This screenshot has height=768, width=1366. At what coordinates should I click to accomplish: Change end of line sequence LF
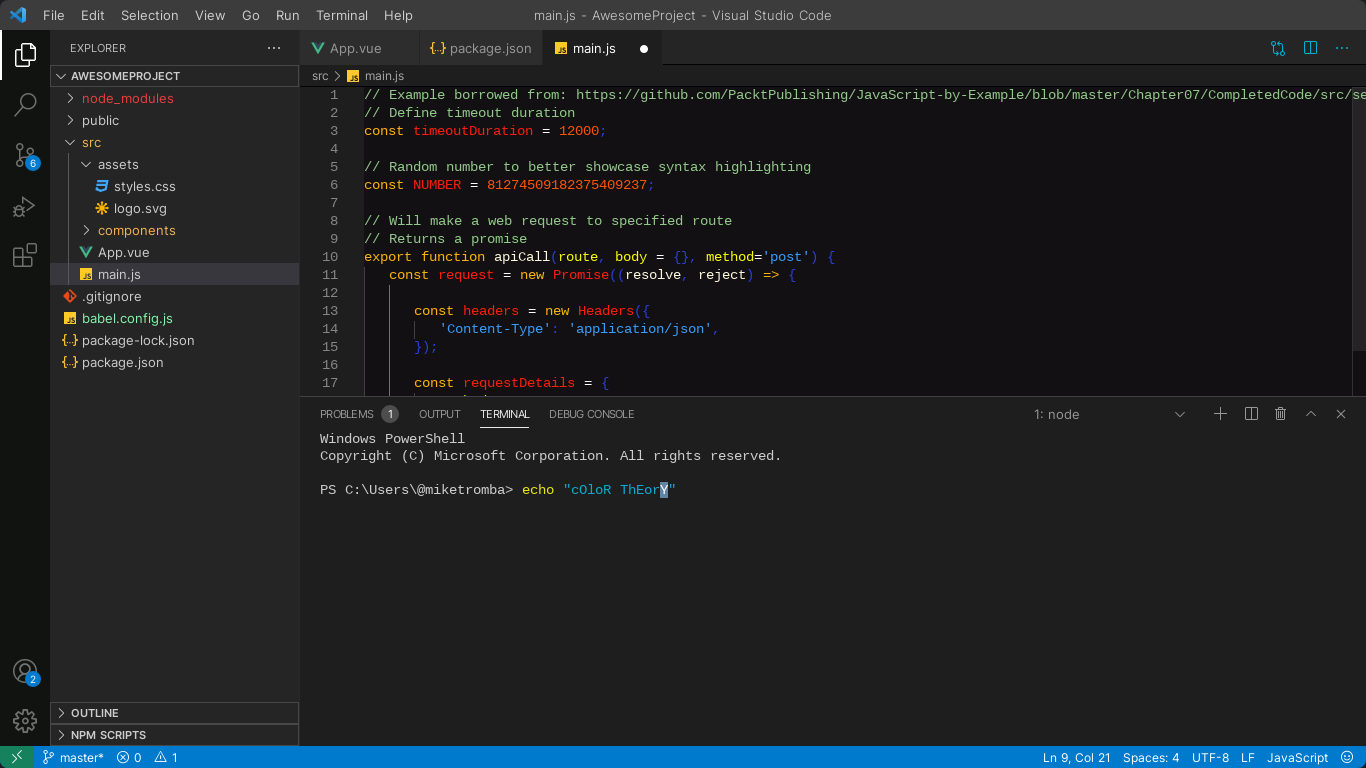[x=1248, y=757]
